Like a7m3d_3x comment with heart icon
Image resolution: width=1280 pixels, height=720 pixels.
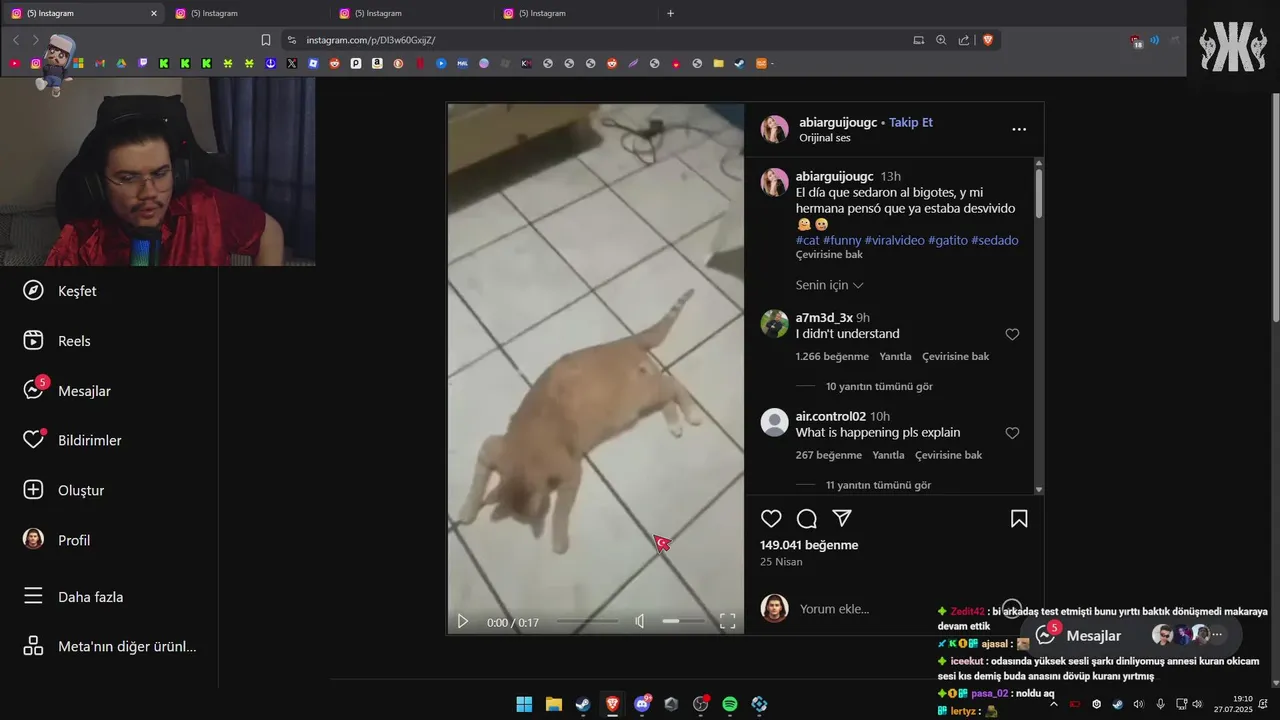click(1012, 334)
